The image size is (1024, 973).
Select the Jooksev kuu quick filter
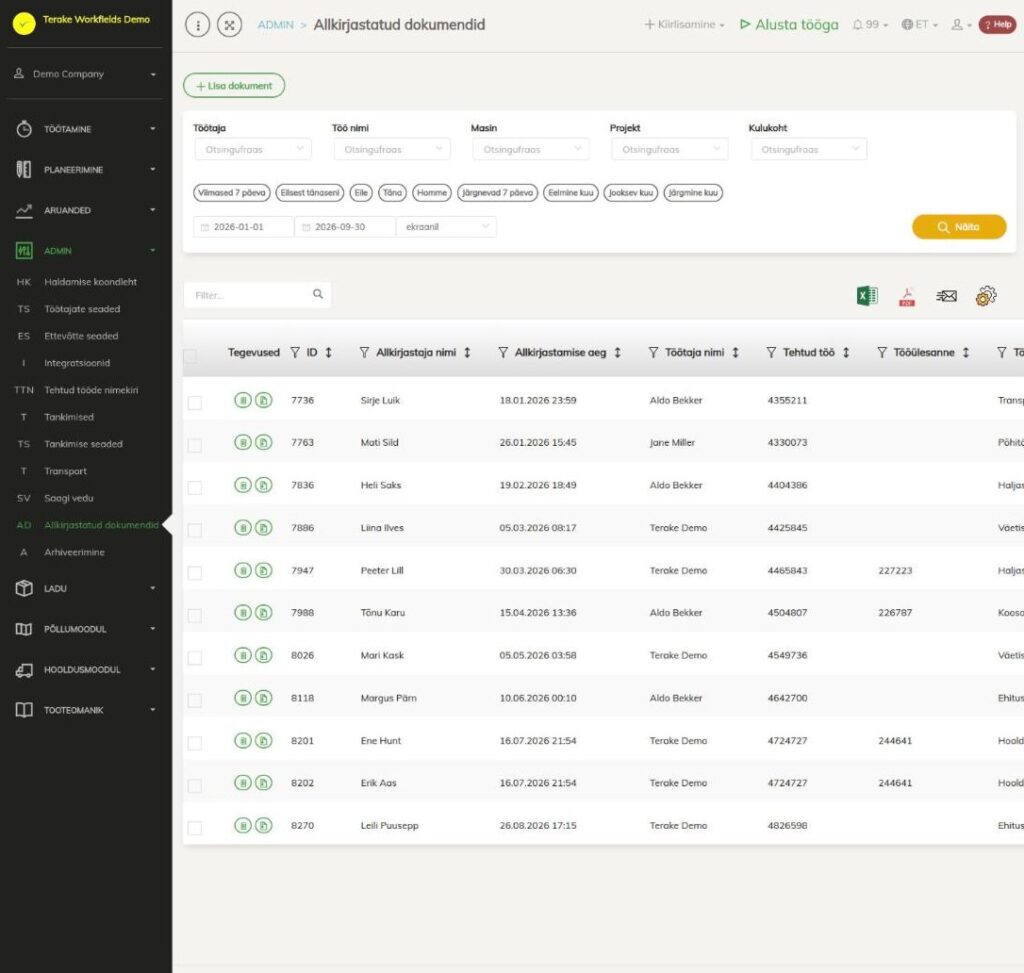pos(631,193)
